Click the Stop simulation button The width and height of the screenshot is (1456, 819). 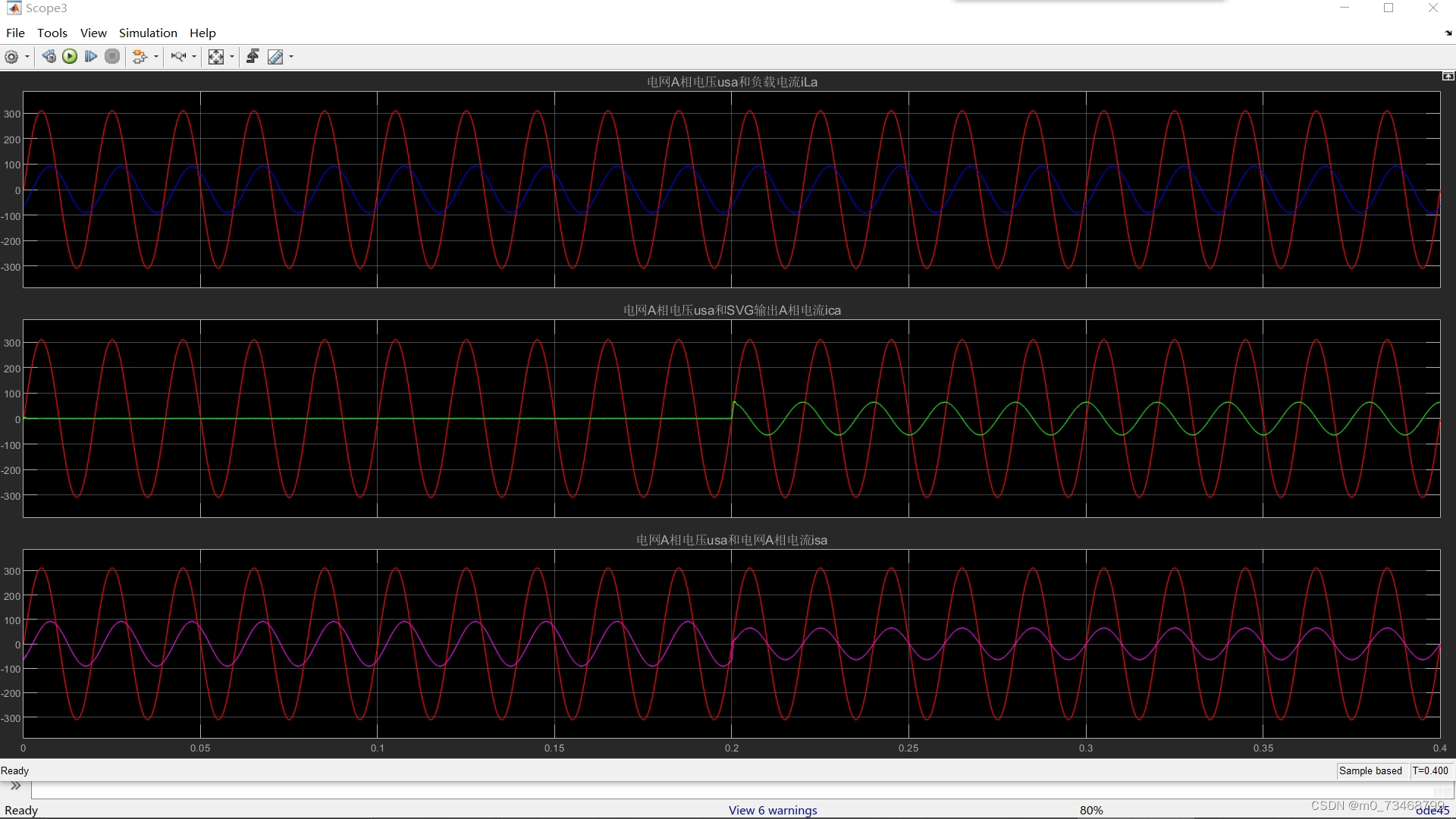(112, 57)
